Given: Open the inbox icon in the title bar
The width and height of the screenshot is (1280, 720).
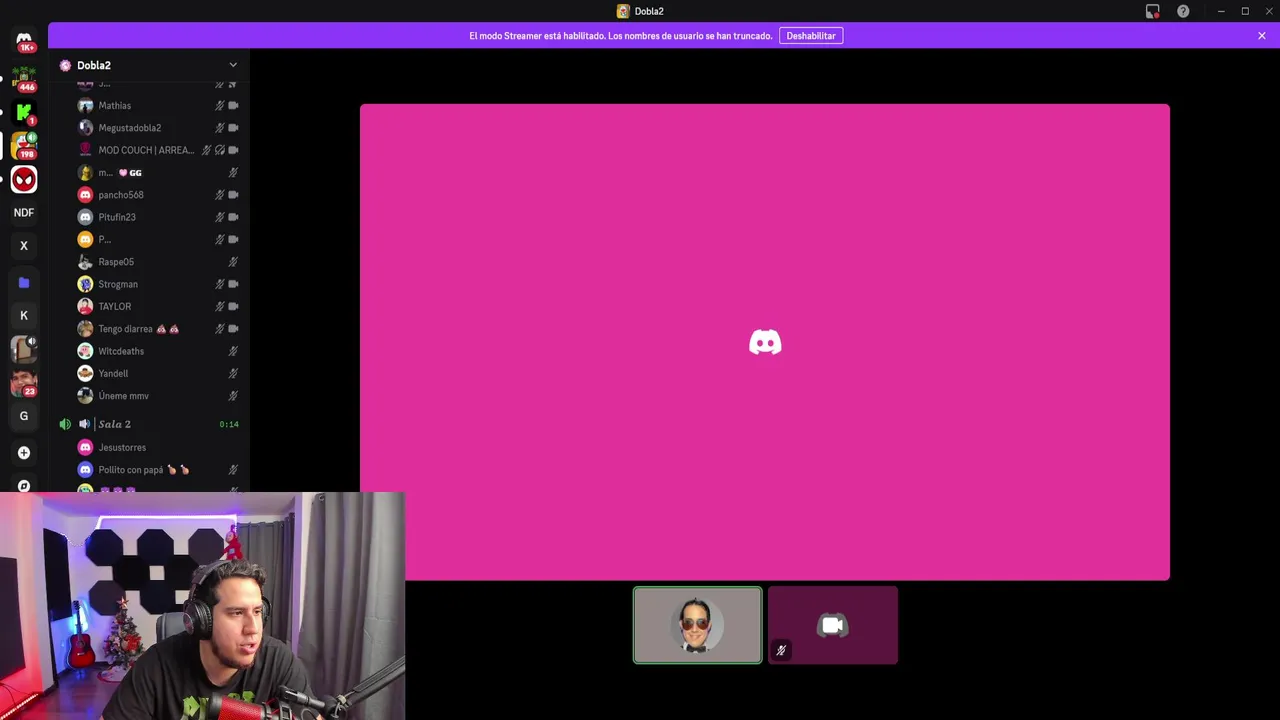Looking at the screenshot, I should [x=1153, y=11].
